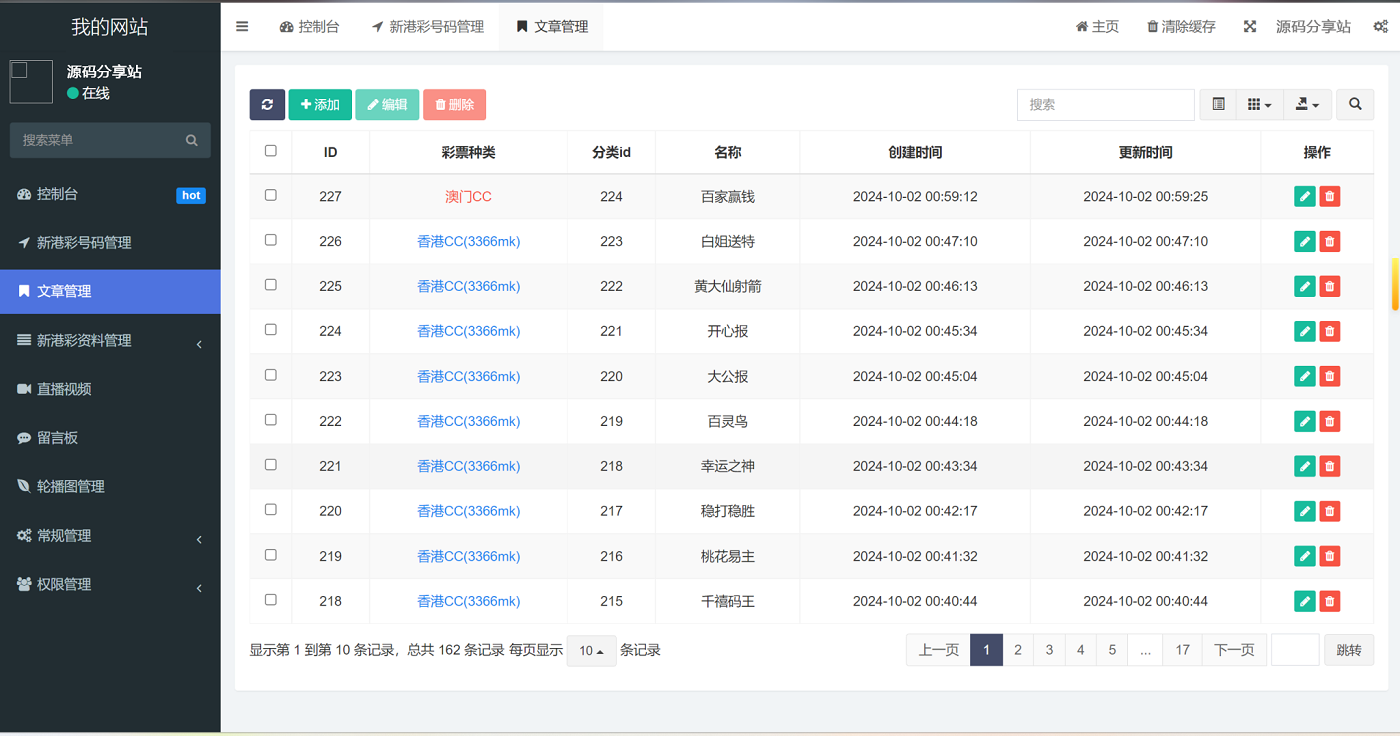Toggle the table card view icon
The image size is (1400, 736).
1218,105
